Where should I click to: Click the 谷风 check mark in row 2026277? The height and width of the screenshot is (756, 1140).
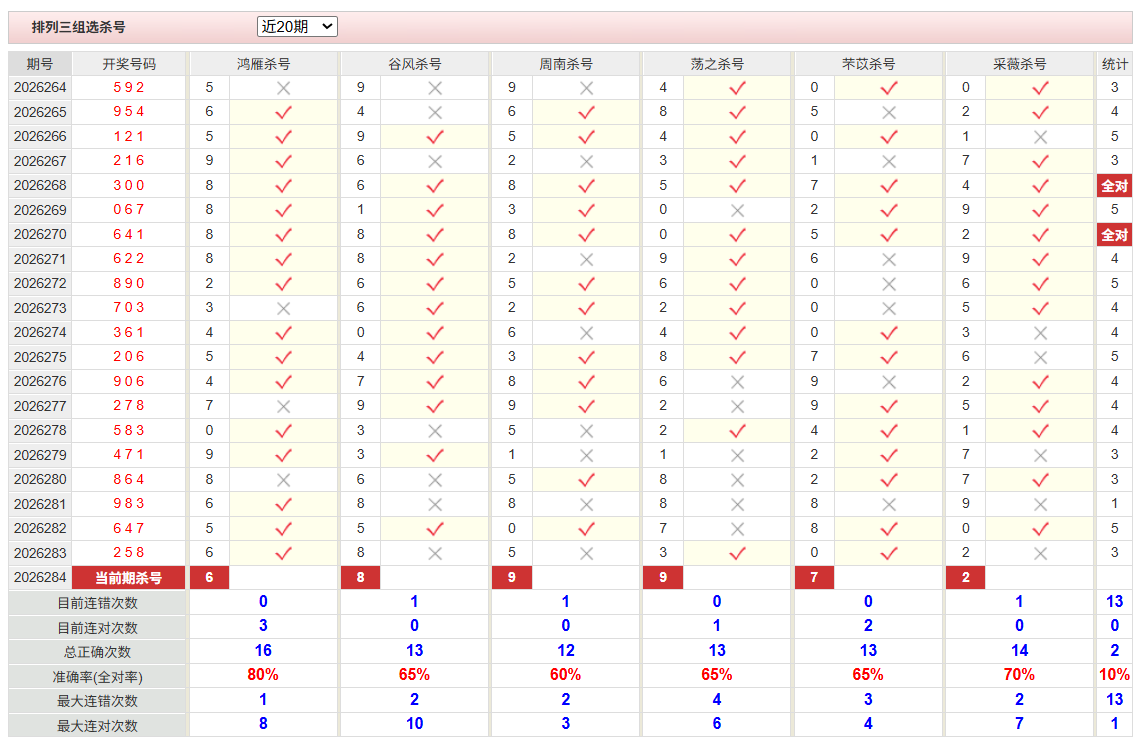435,406
